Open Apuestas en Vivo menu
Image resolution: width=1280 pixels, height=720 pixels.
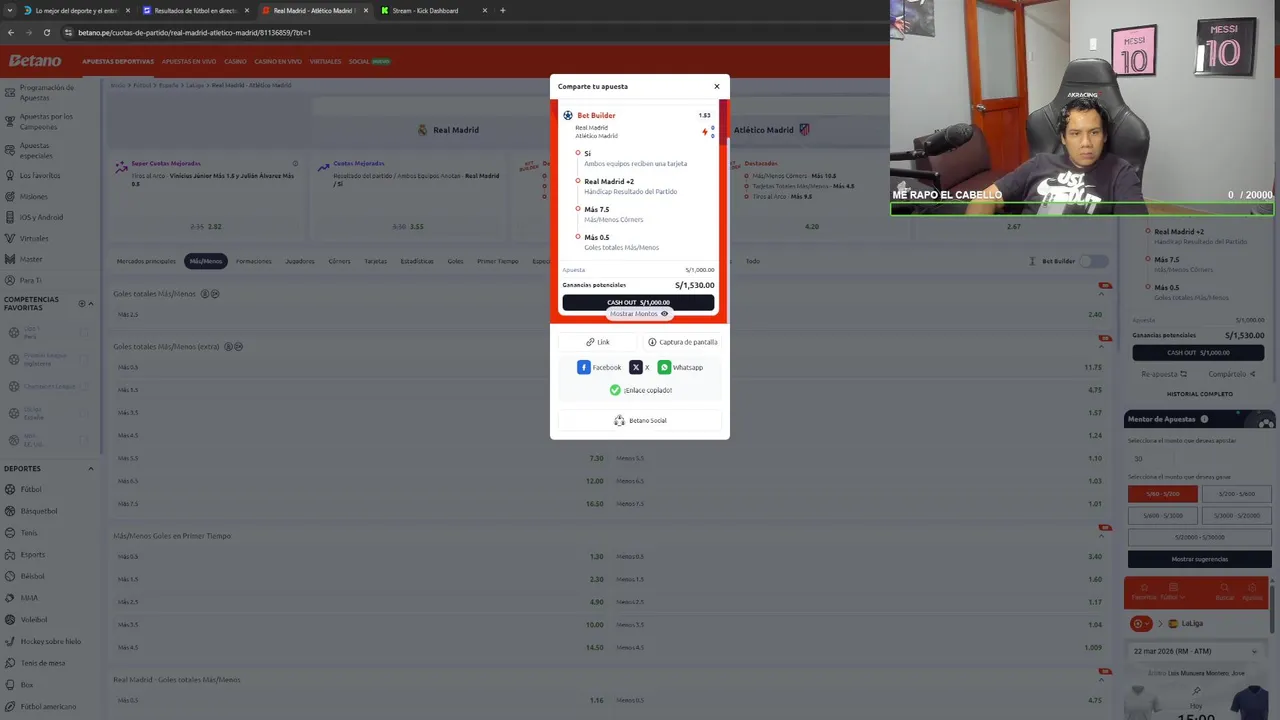(x=189, y=61)
